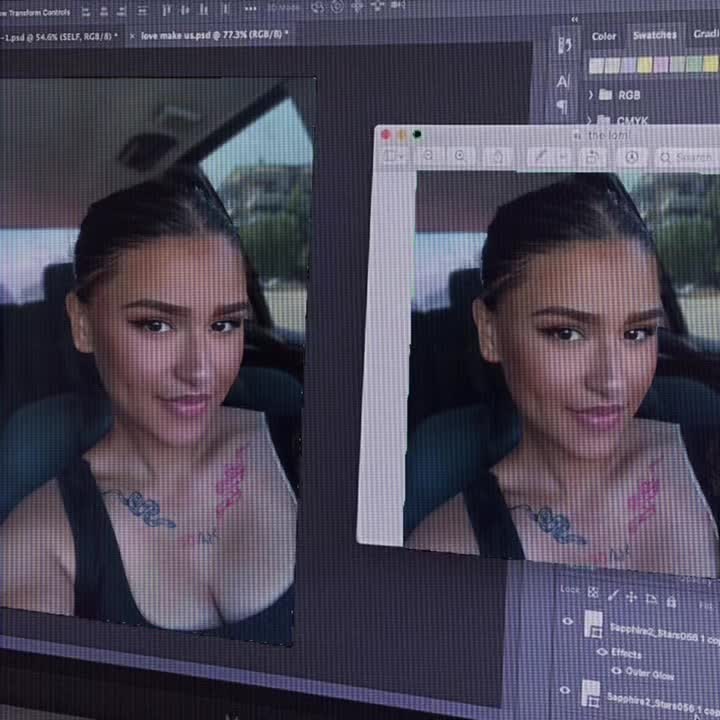
Task: Click Zoom Out in Preview window toolbar
Action: [428, 156]
